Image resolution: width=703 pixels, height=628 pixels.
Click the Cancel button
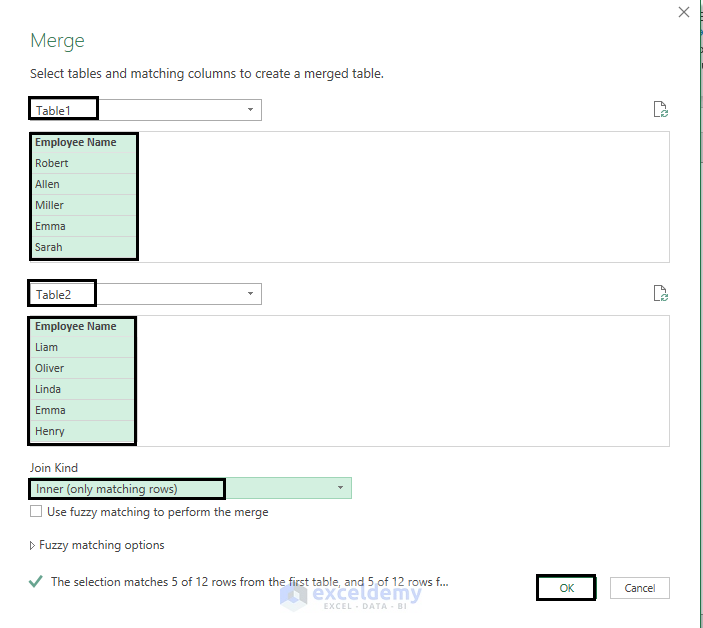click(639, 588)
